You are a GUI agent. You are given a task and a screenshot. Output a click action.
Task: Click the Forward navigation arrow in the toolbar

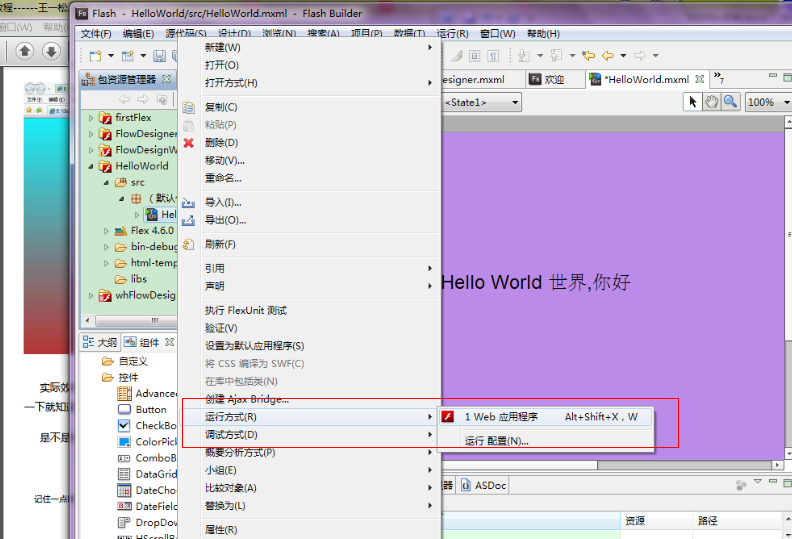click(640, 56)
